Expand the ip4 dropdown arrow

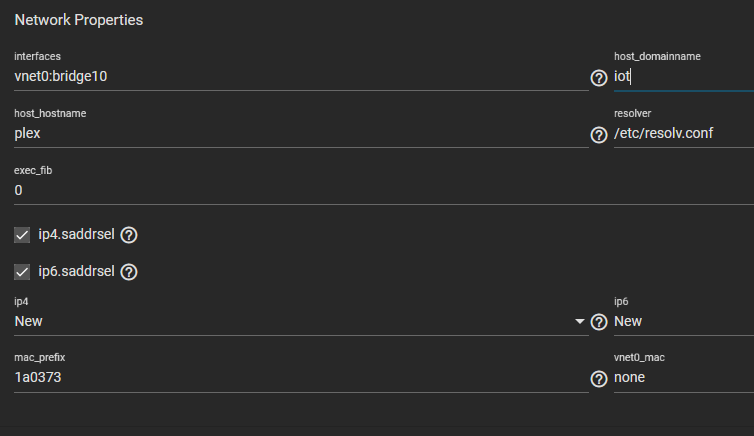[579, 322]
